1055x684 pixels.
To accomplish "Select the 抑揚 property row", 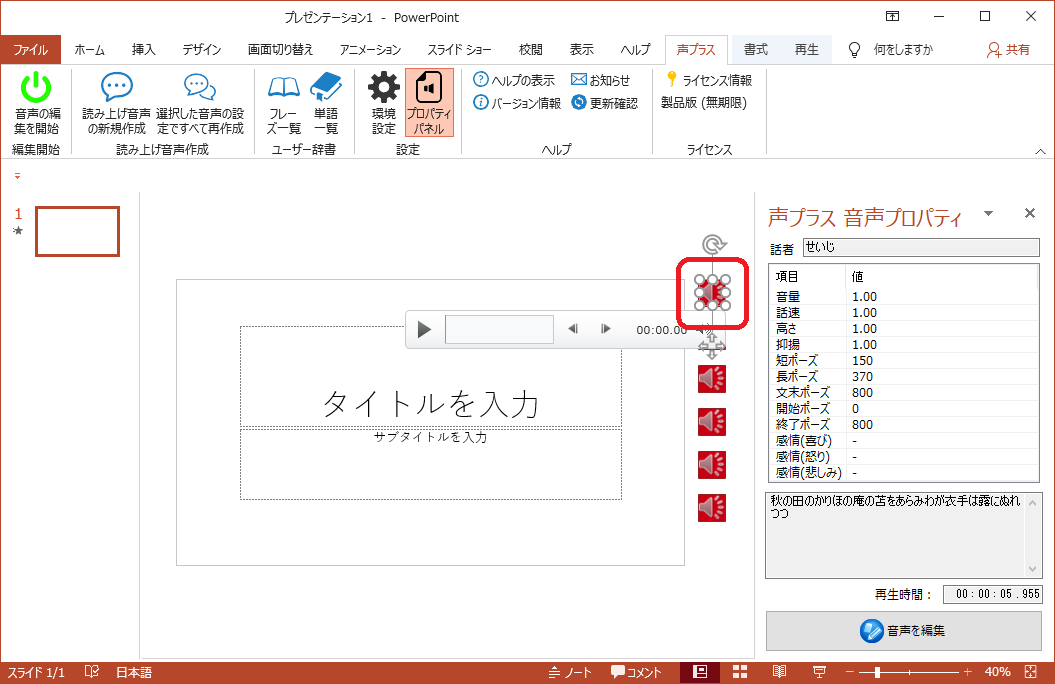I will [904, 345].
